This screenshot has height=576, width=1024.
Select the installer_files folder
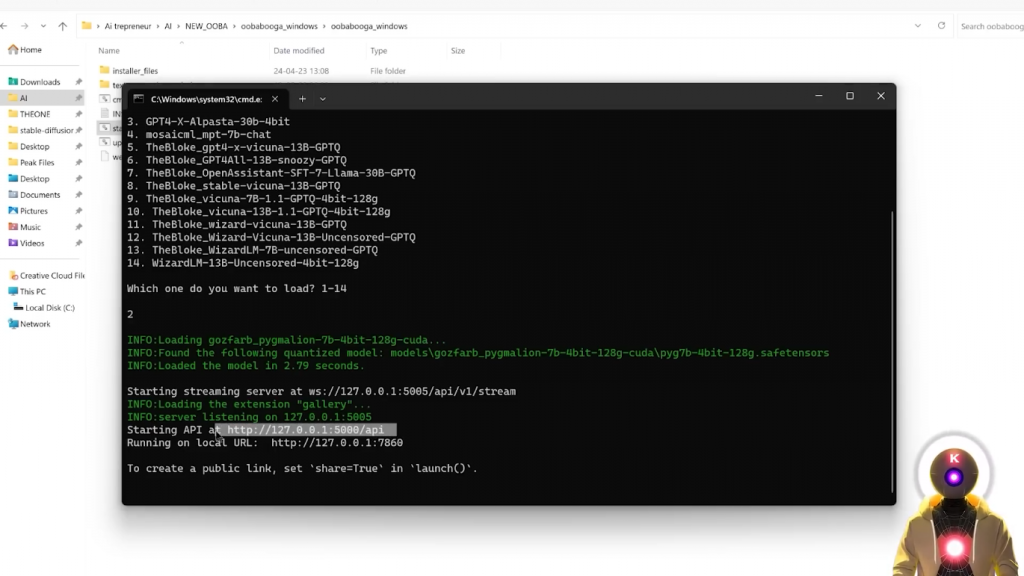[x=135, y=71]
